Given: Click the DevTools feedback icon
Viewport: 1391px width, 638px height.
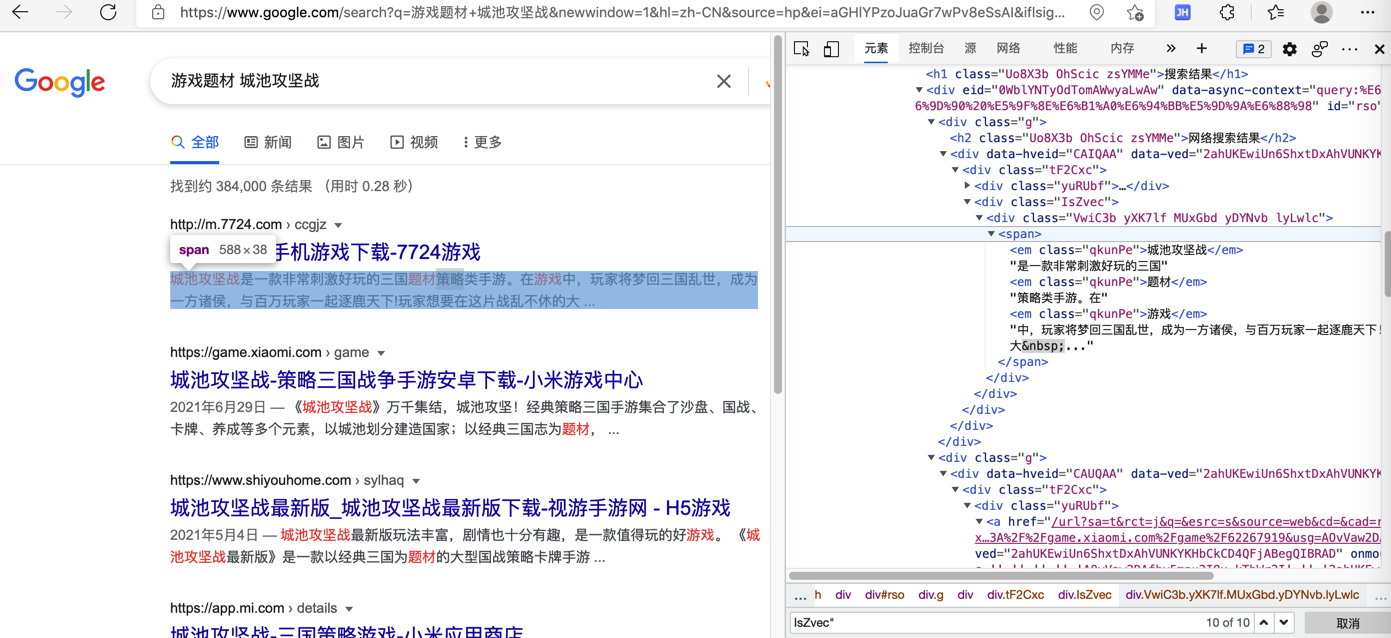Looking at the screenshot, I should pos(1320,49).
